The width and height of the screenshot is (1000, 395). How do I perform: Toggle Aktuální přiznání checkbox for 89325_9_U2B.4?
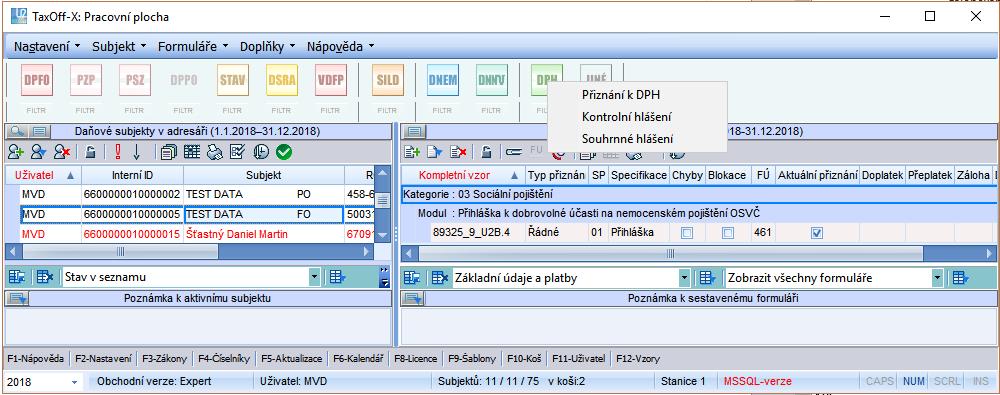[816, 233]
